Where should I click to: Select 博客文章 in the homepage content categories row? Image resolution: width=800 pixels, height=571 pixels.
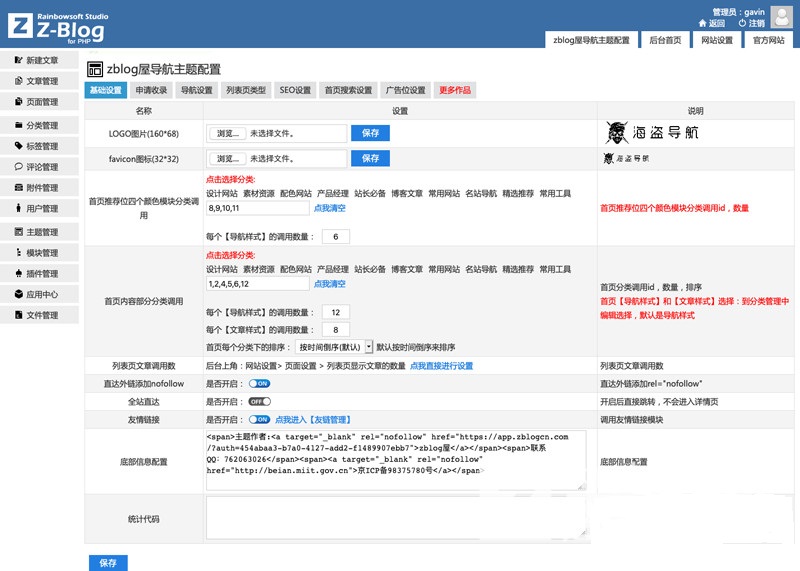pos(407,269)
